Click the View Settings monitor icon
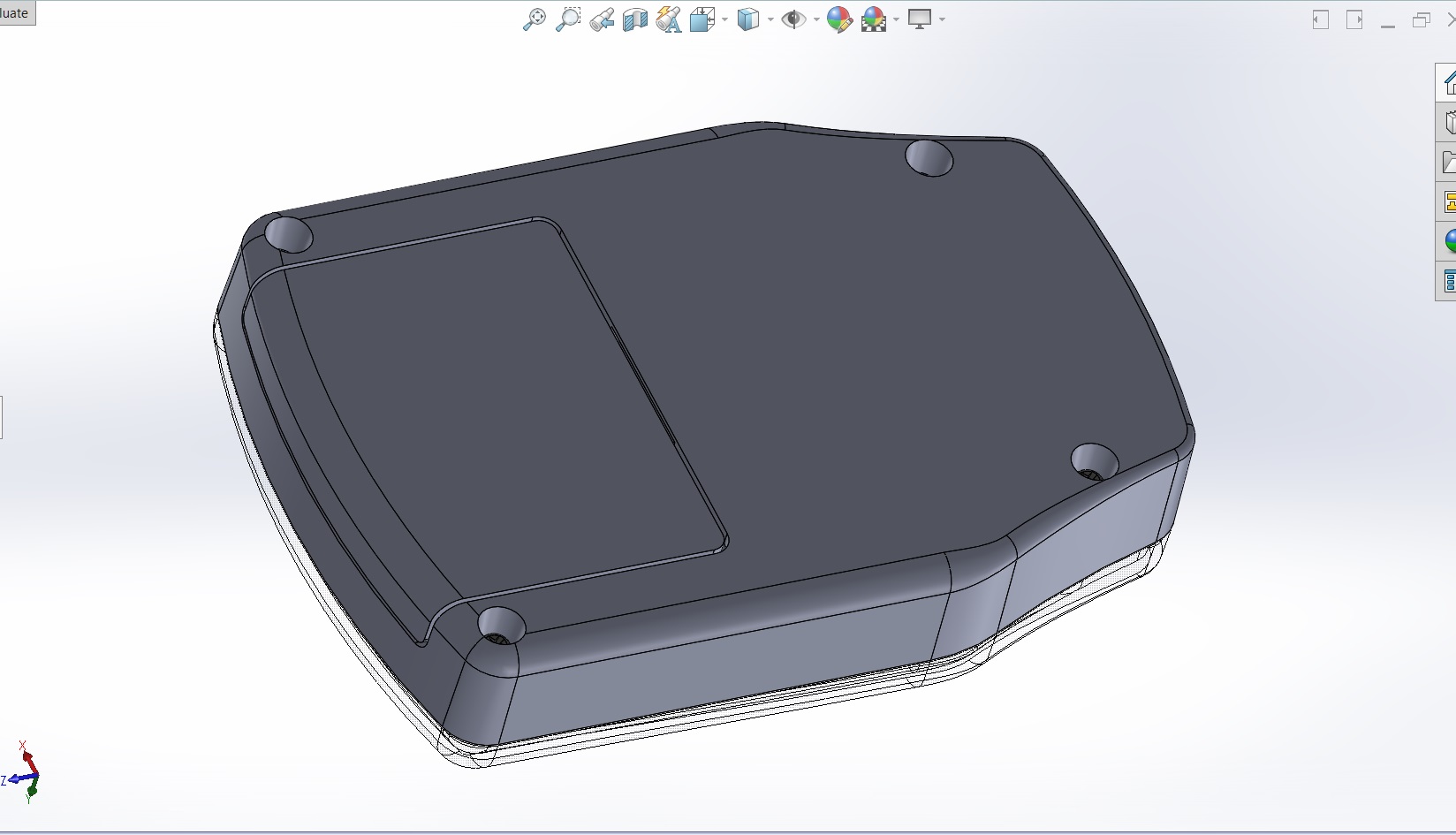1456x835 pixels. 920,19
